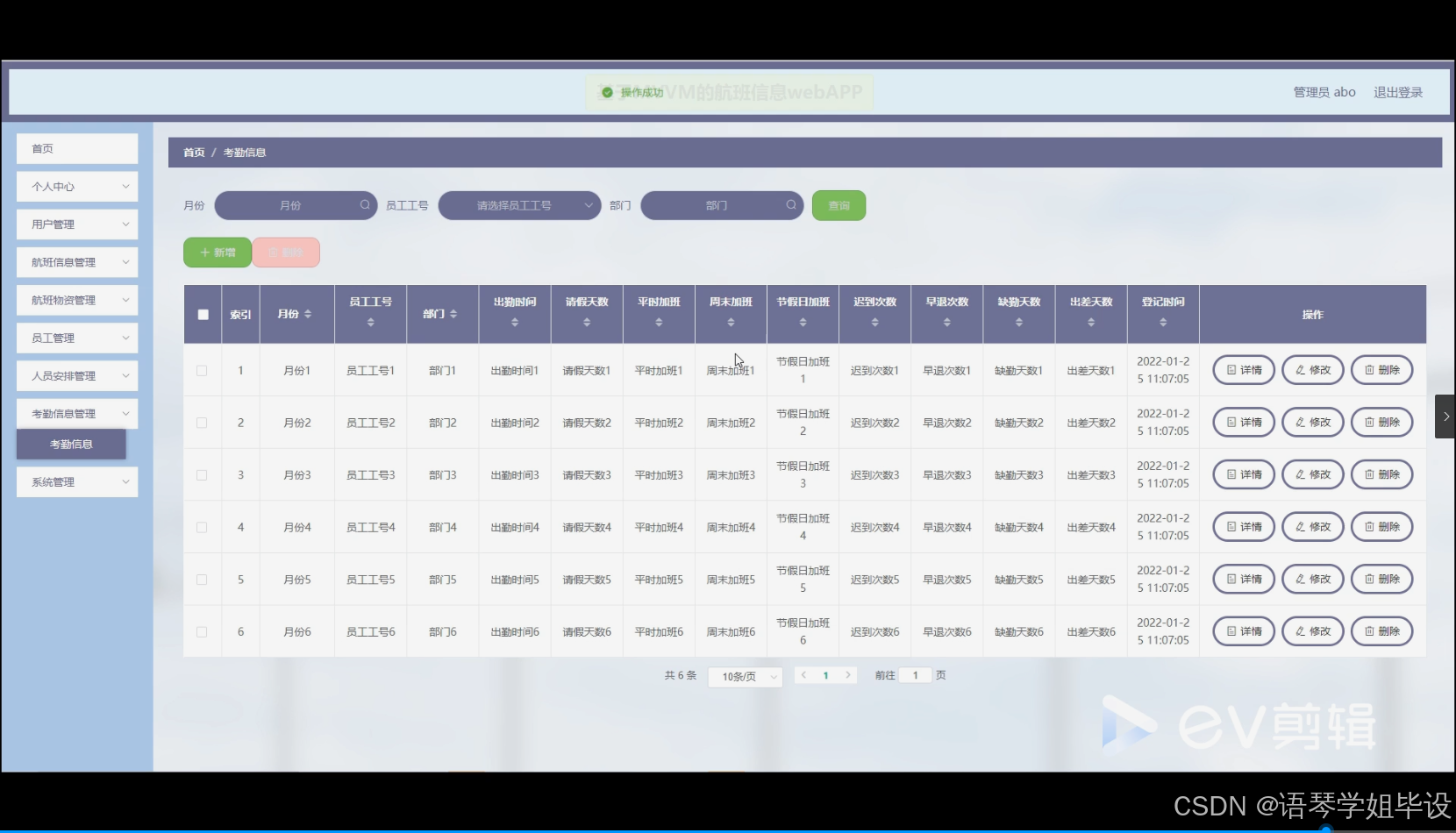Click the 员工工号3 cell
Screen dimensions: 1456x833
[371, 475]
